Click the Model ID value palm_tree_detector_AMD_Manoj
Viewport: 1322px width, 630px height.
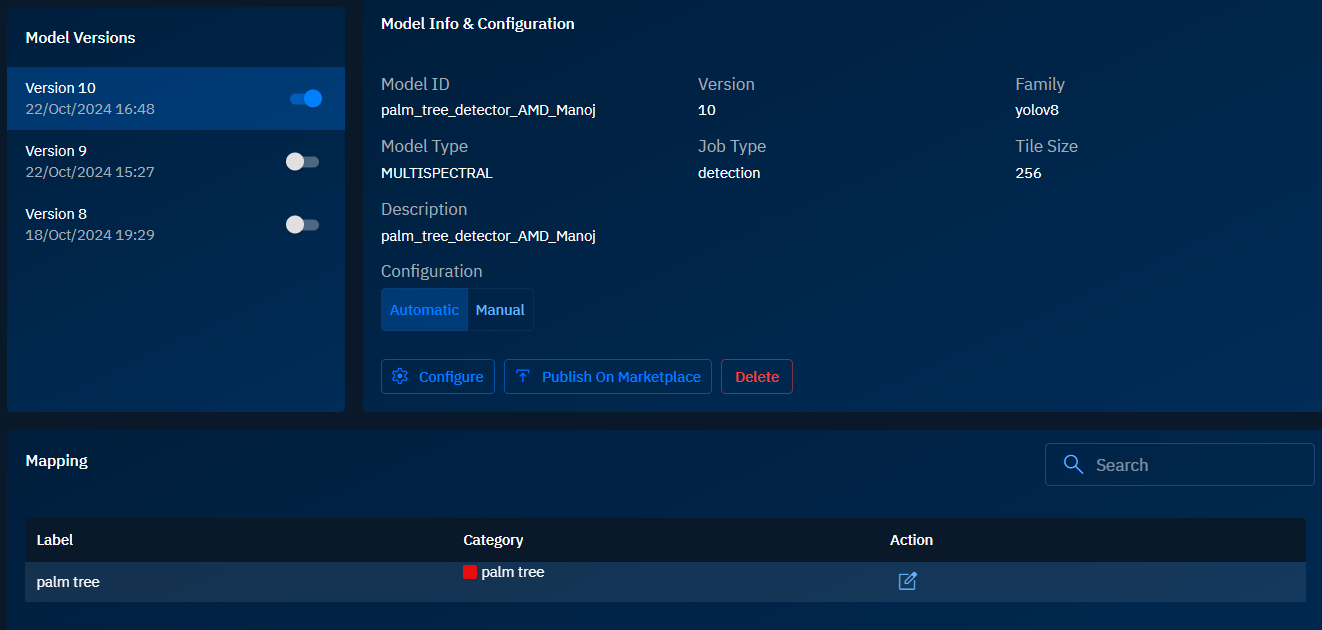(x=488, y=110)
